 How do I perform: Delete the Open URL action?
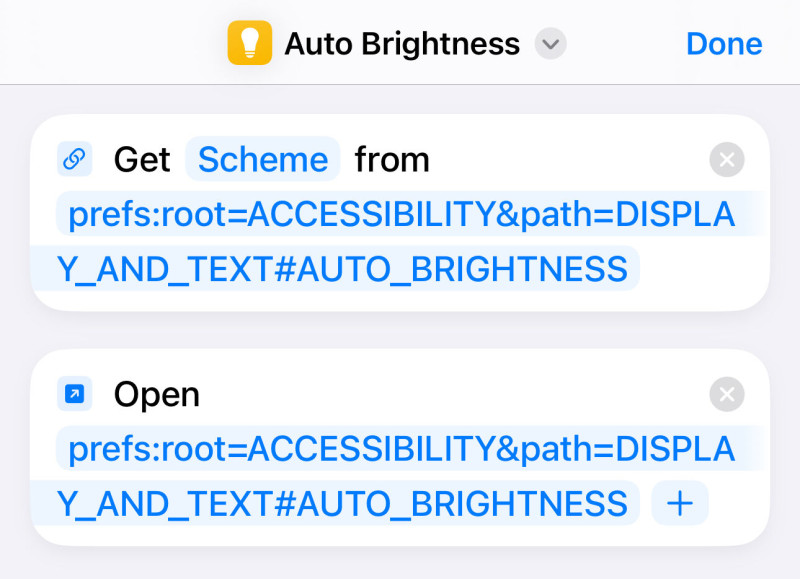[x=727, y=394]
